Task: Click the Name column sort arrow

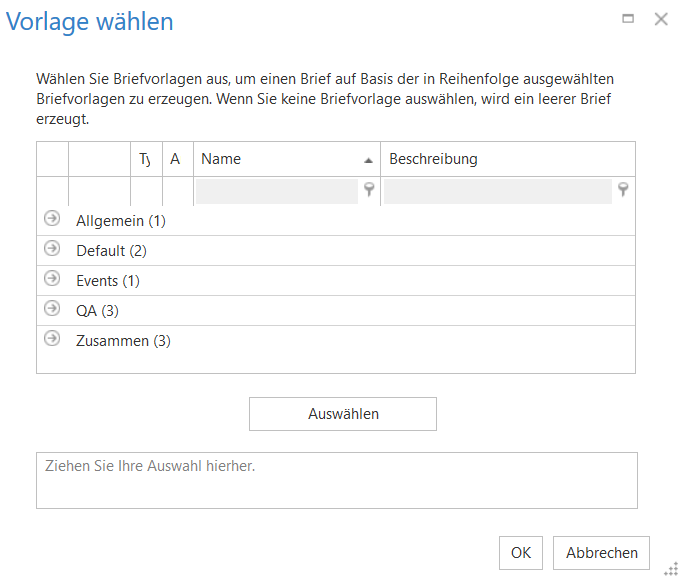Action: 368,160
